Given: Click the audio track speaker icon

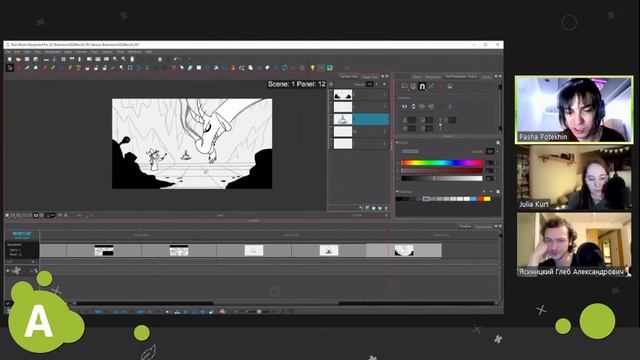Looking at the screenshot, I should click(x=7, y=270).
